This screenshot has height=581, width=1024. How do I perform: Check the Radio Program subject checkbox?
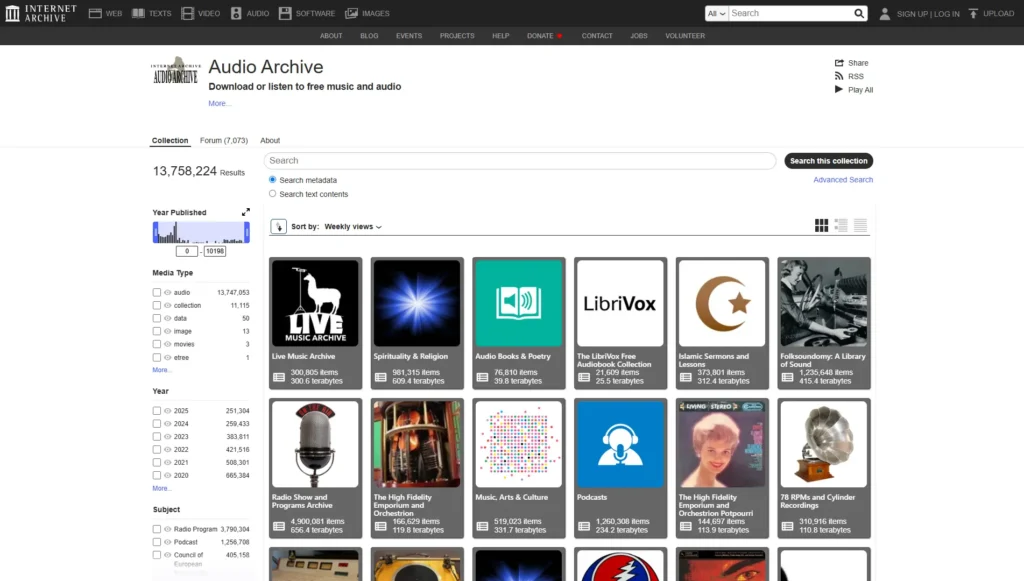[157, 529]
